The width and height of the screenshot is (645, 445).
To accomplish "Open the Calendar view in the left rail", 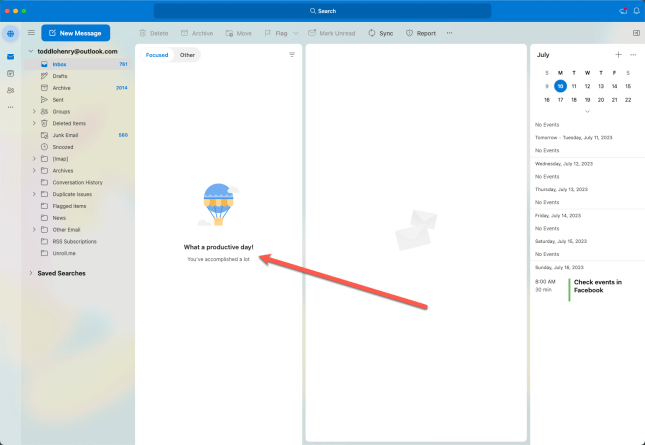I will [x=11, y=73].
